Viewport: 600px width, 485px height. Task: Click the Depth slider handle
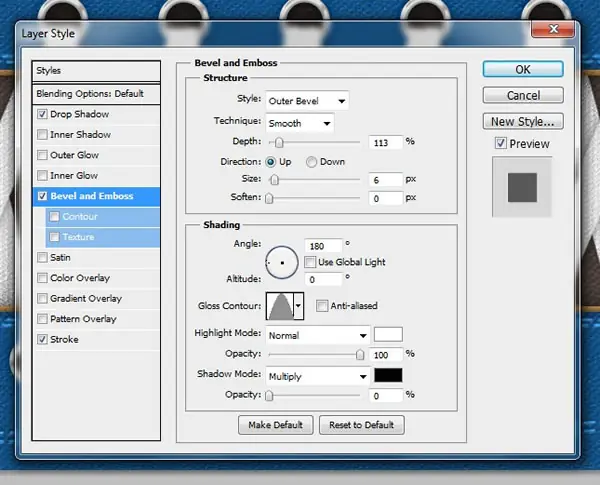pyautogui.click(x=279, y=142)
